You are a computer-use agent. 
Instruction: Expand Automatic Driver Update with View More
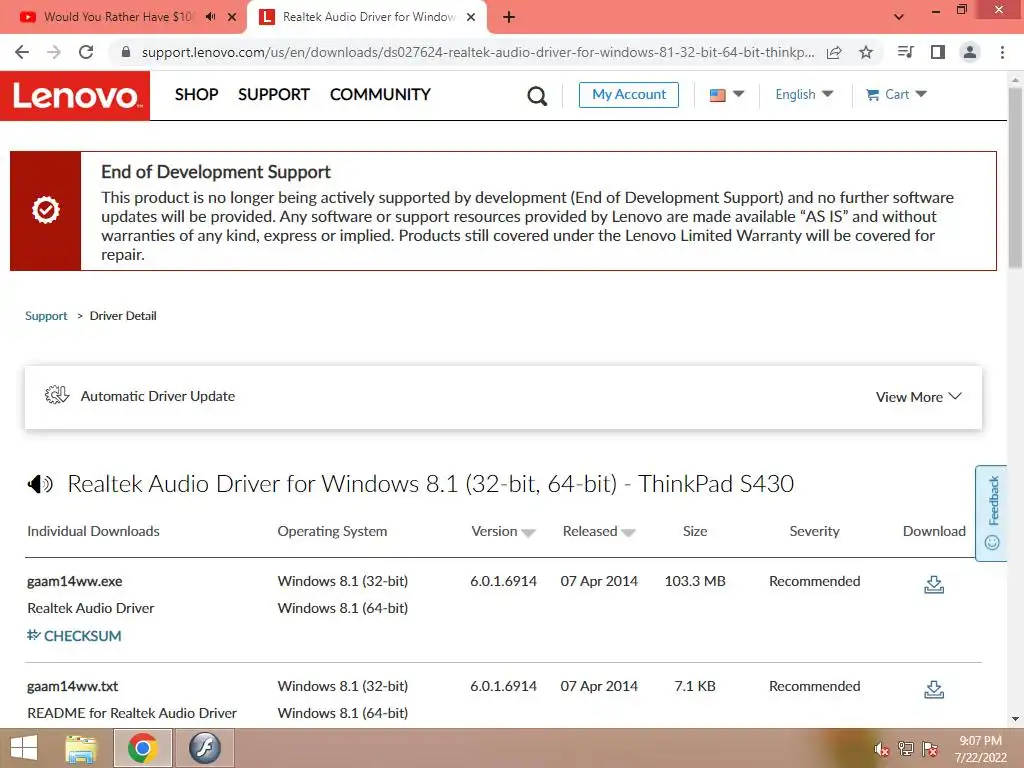pos(918,397)
